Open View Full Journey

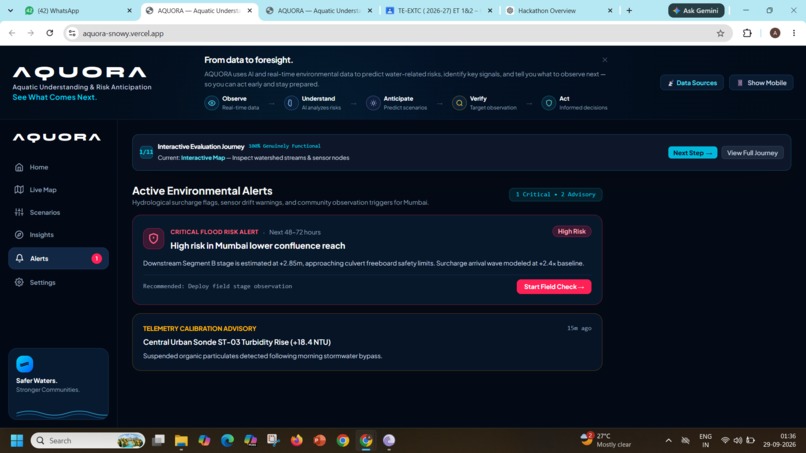pyautogui.click(x=752, y=153)
